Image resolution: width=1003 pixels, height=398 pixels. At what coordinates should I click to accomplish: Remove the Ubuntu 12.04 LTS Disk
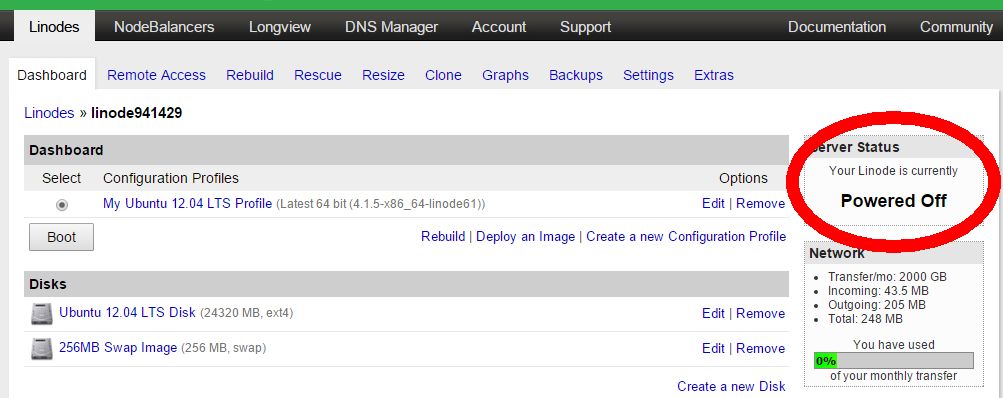(761, 314)
